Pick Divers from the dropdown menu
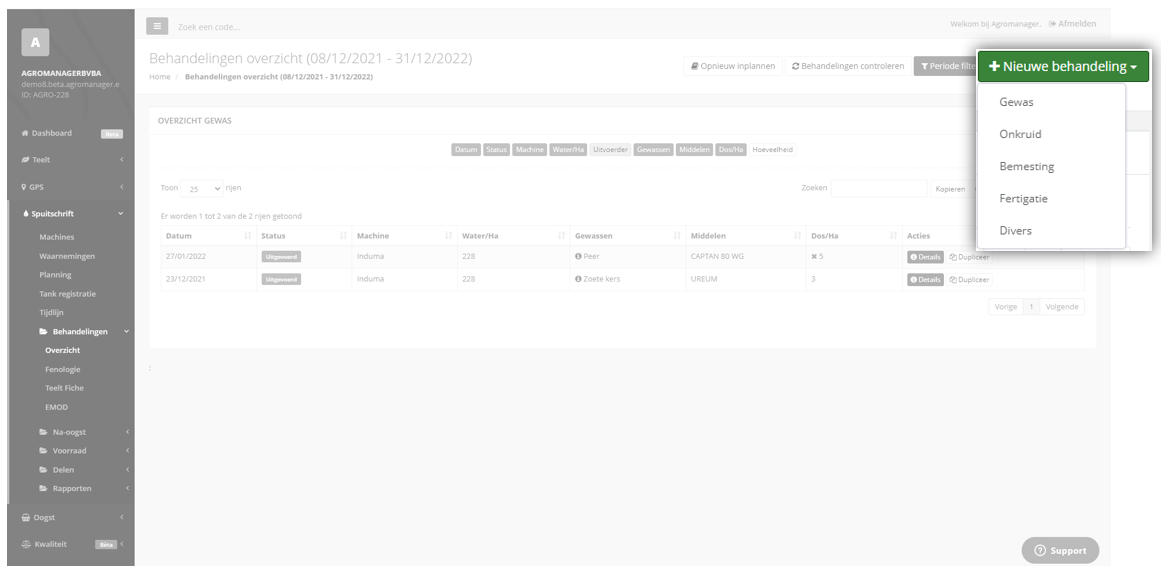The width and height of the screenshot is (1161, 583). pyautogui.click(x=1015, y=230)
